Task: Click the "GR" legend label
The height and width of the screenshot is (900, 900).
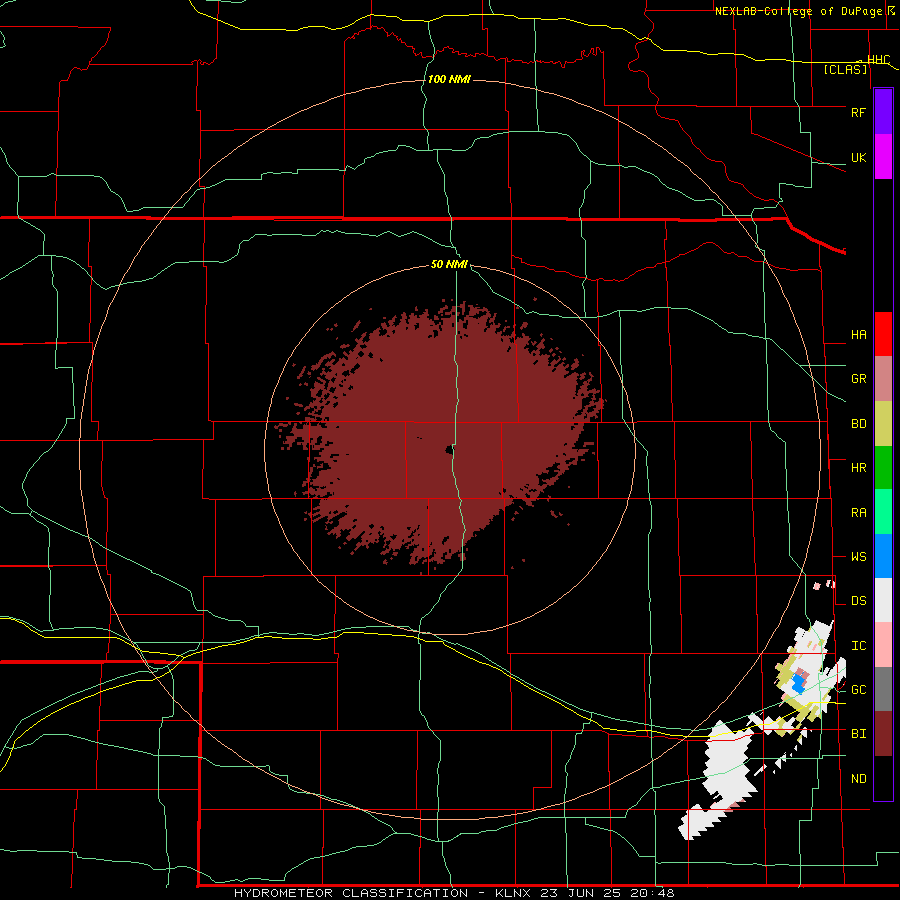Action: click(x=858, y=379)
